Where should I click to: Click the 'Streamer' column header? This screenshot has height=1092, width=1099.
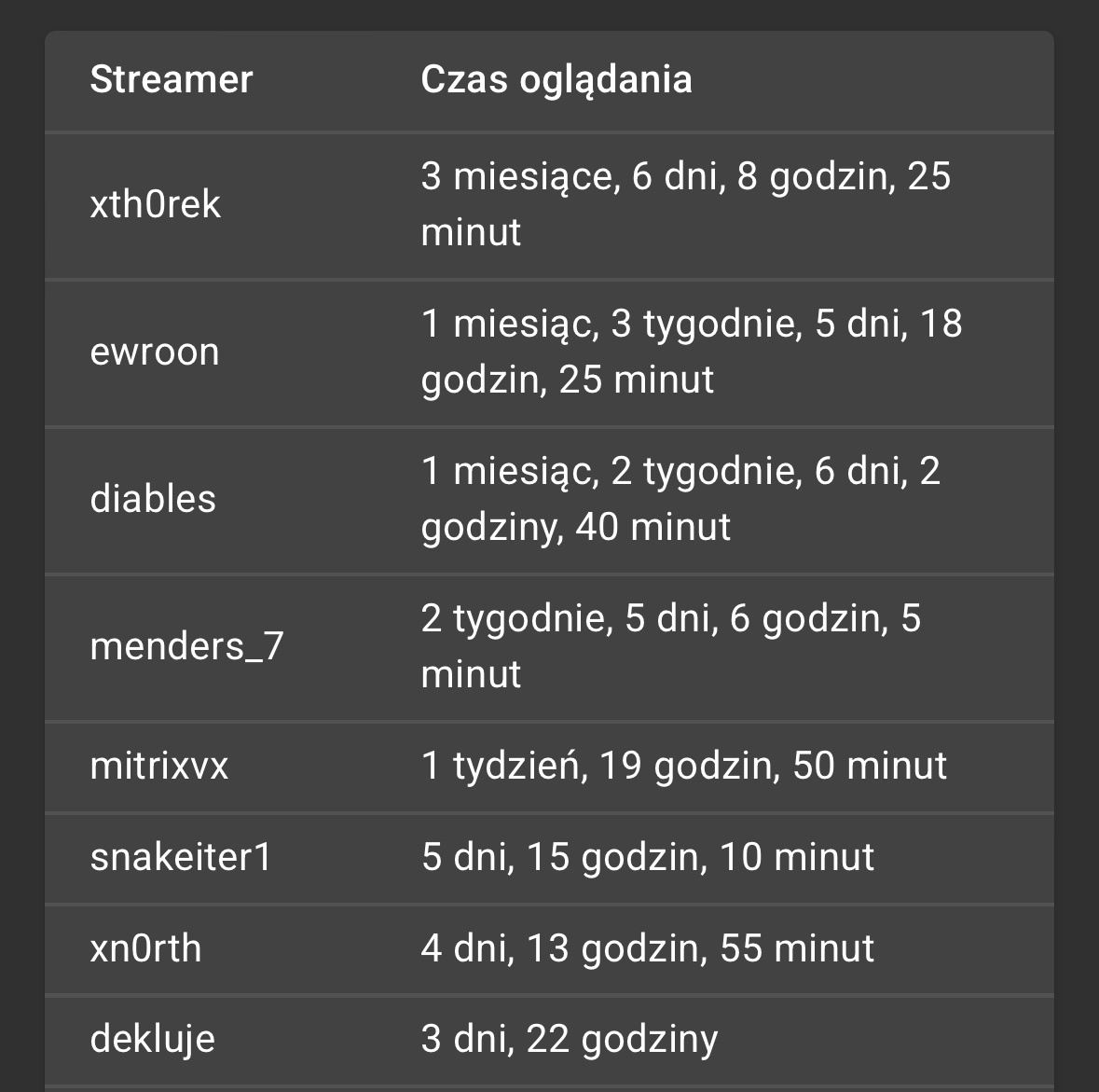(171, 79)
